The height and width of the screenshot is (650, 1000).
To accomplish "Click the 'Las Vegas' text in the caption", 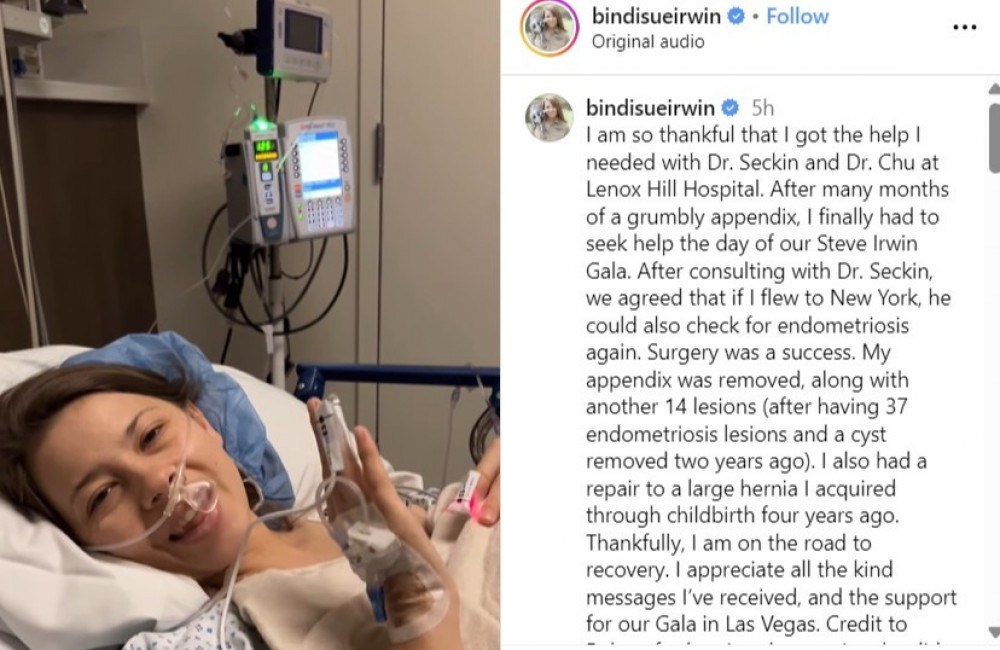I will (x=772, y=624).
